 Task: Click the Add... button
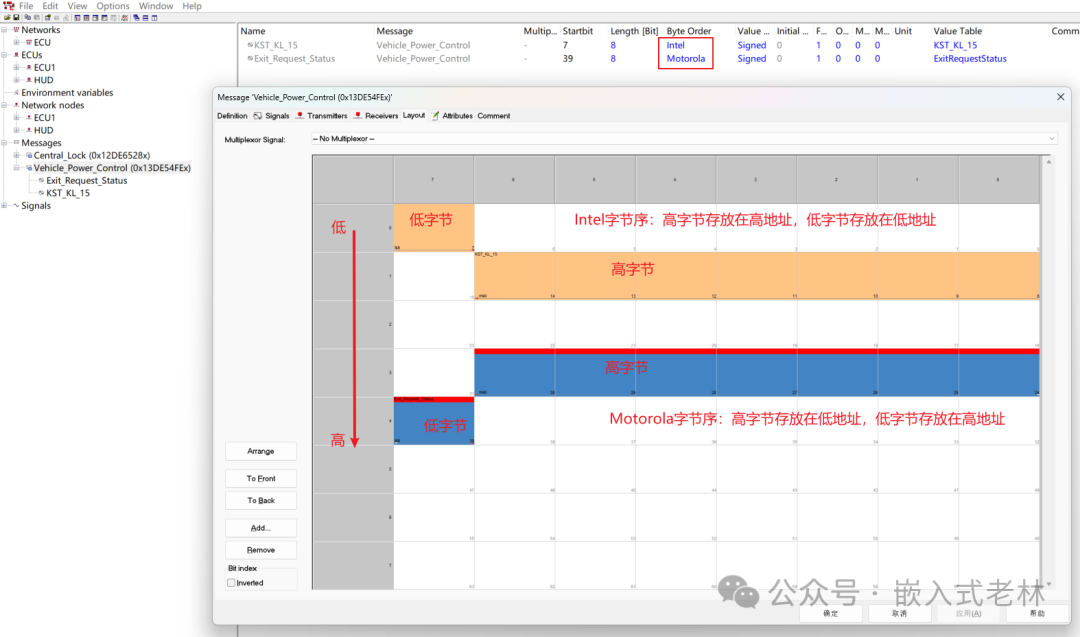(x=261, y=528)
